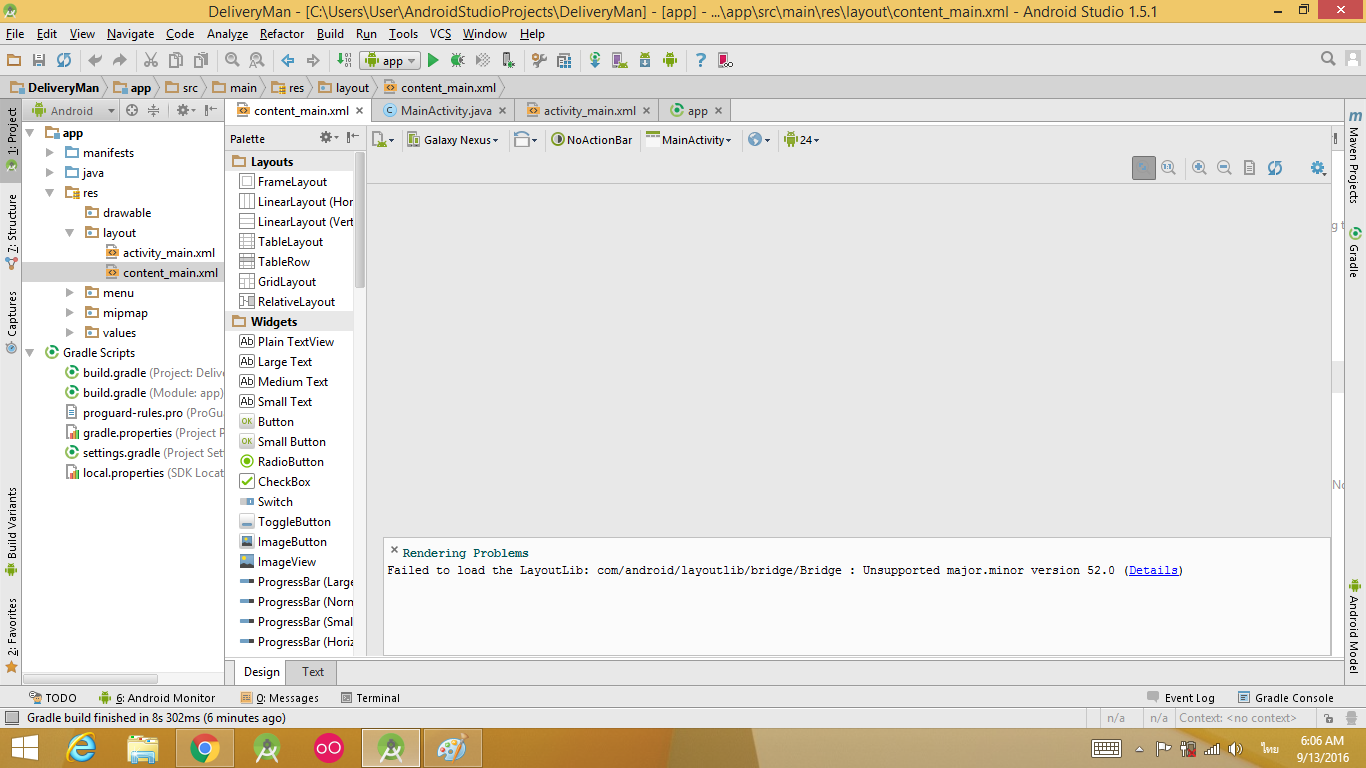This screenshot has height=768, width=1366.
Task: Open the File menu
Action: 15,33
